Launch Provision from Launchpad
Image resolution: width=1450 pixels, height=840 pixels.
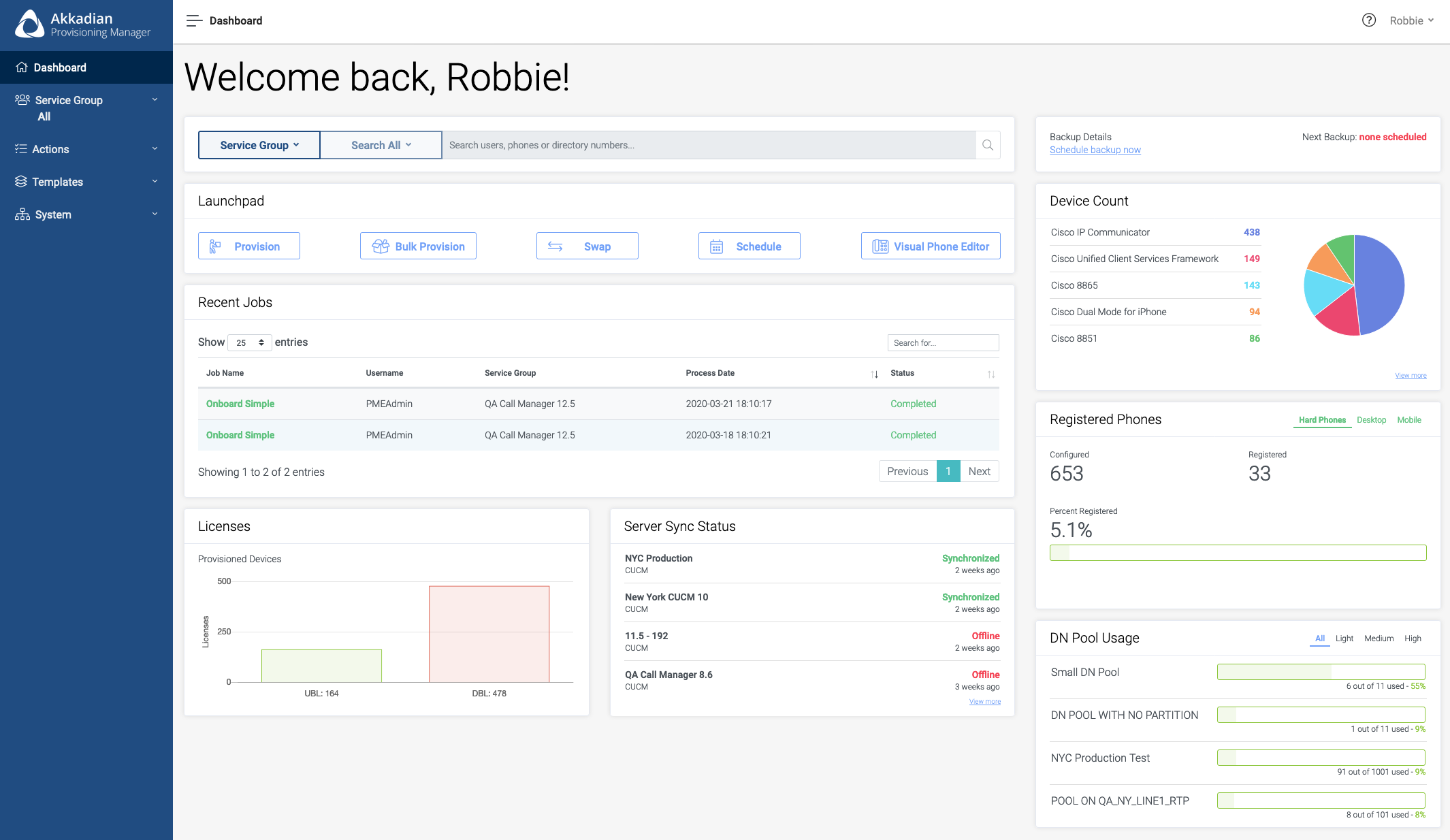[x=248, y=246]
